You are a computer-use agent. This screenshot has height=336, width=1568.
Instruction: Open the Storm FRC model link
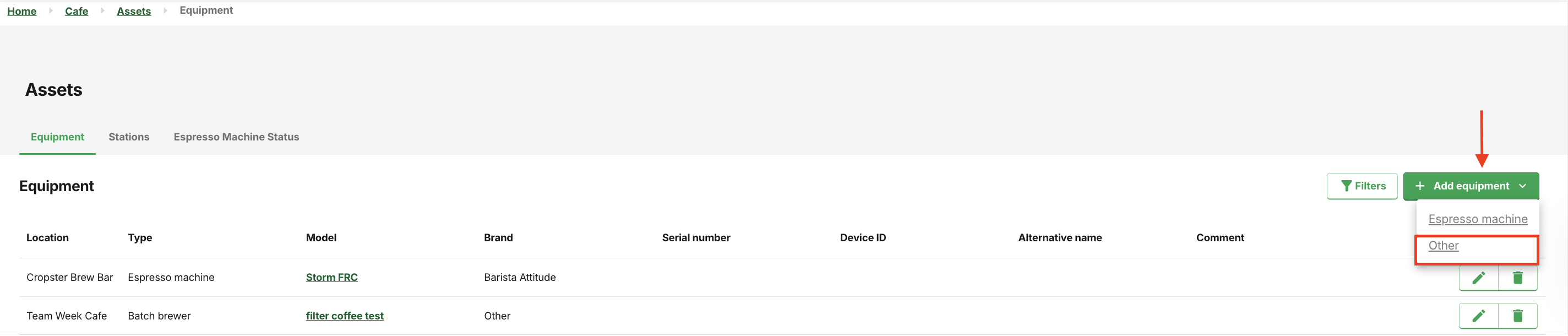(332, 278)
